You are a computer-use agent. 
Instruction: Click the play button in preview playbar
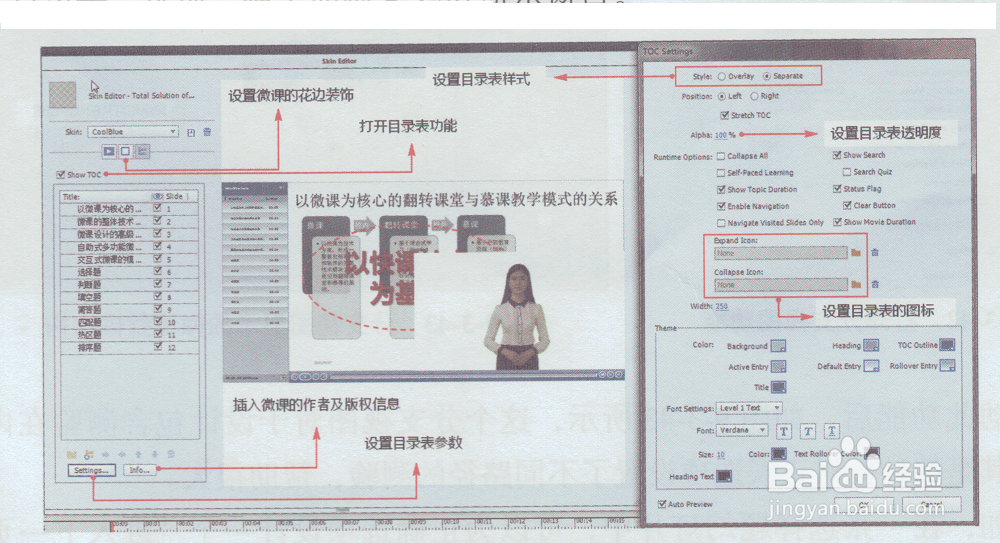pyautogui.click(x=305, y=376)
